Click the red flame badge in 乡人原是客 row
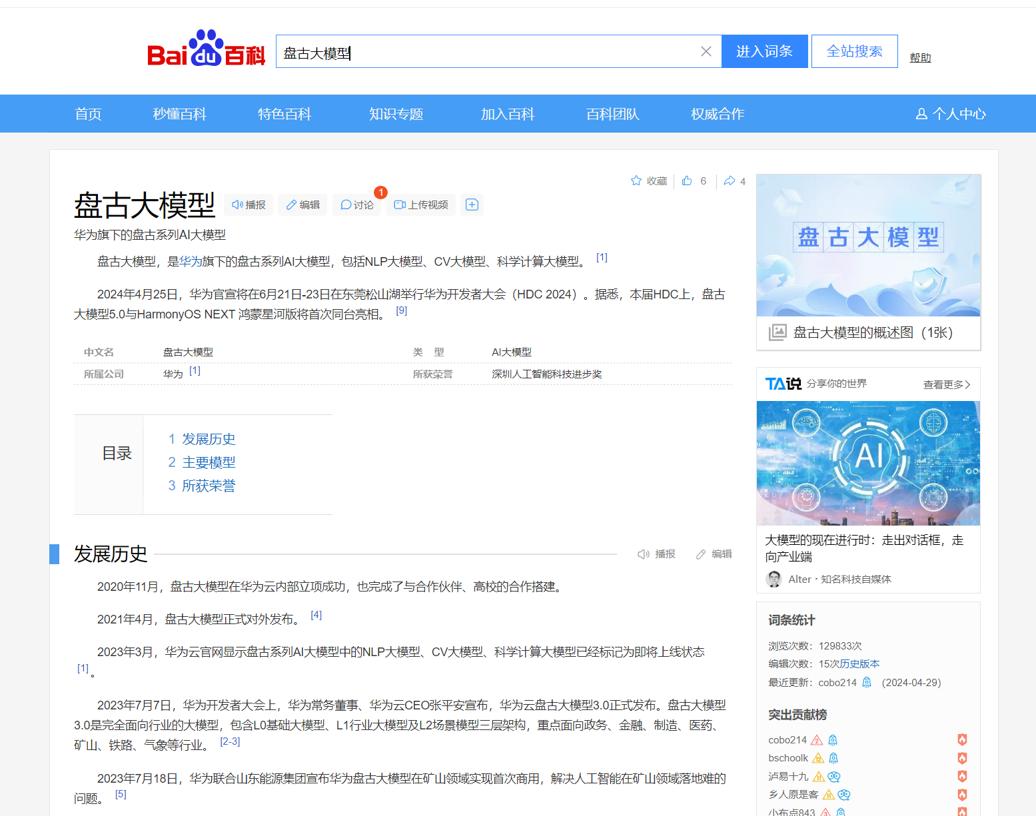Screen dimensions: 1036x816 tap(962, 794)
